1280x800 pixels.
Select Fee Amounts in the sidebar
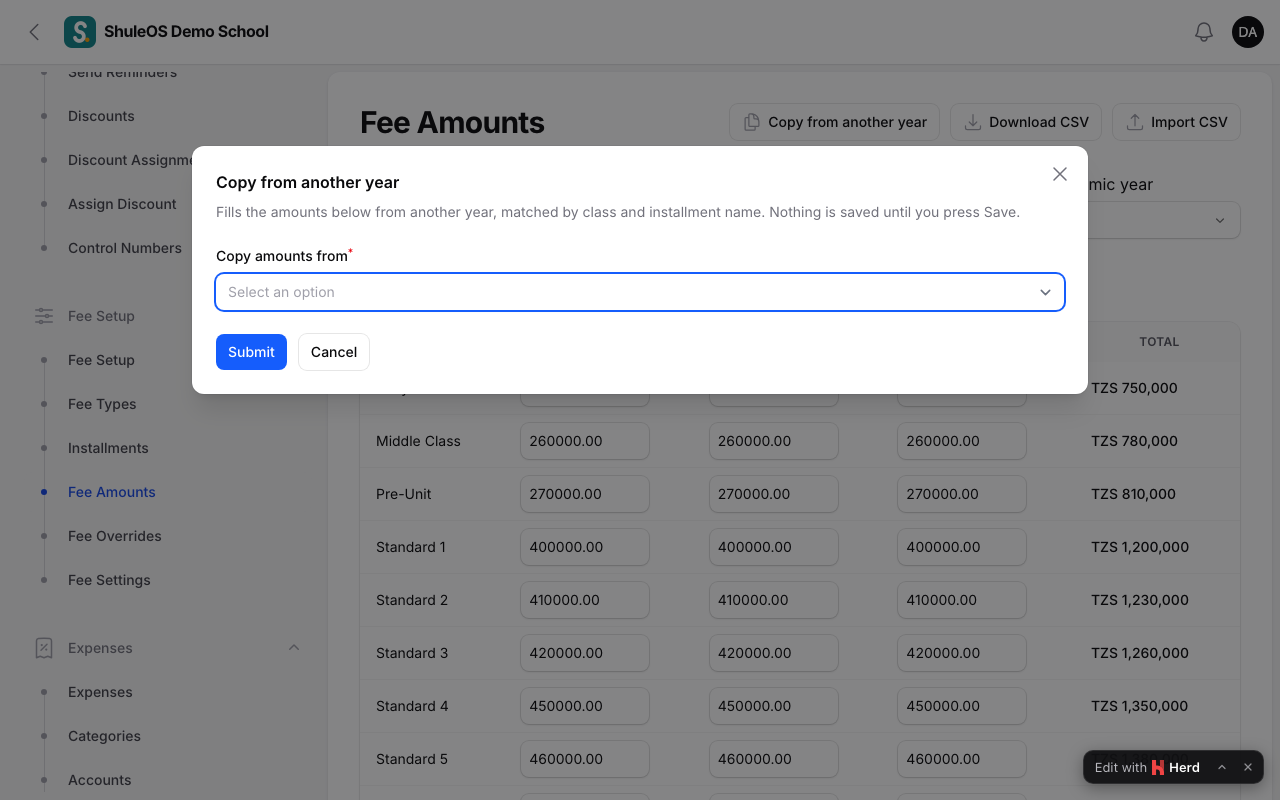coord(112,492)
